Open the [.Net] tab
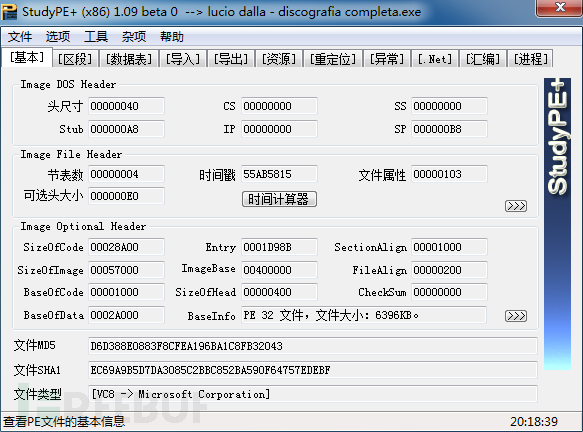 coord(435,59)
